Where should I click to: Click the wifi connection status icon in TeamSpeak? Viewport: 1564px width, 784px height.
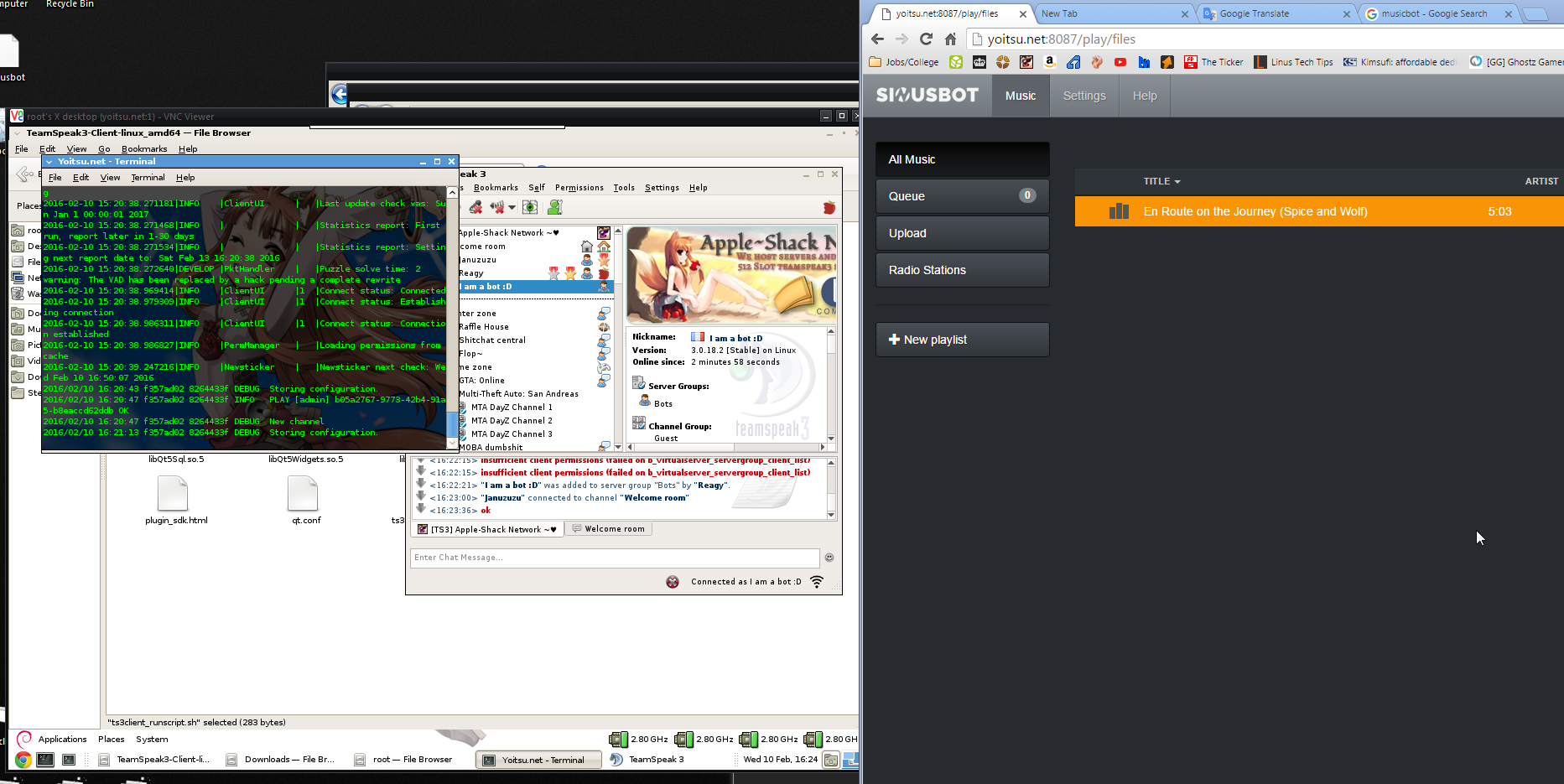click(817, 582)
